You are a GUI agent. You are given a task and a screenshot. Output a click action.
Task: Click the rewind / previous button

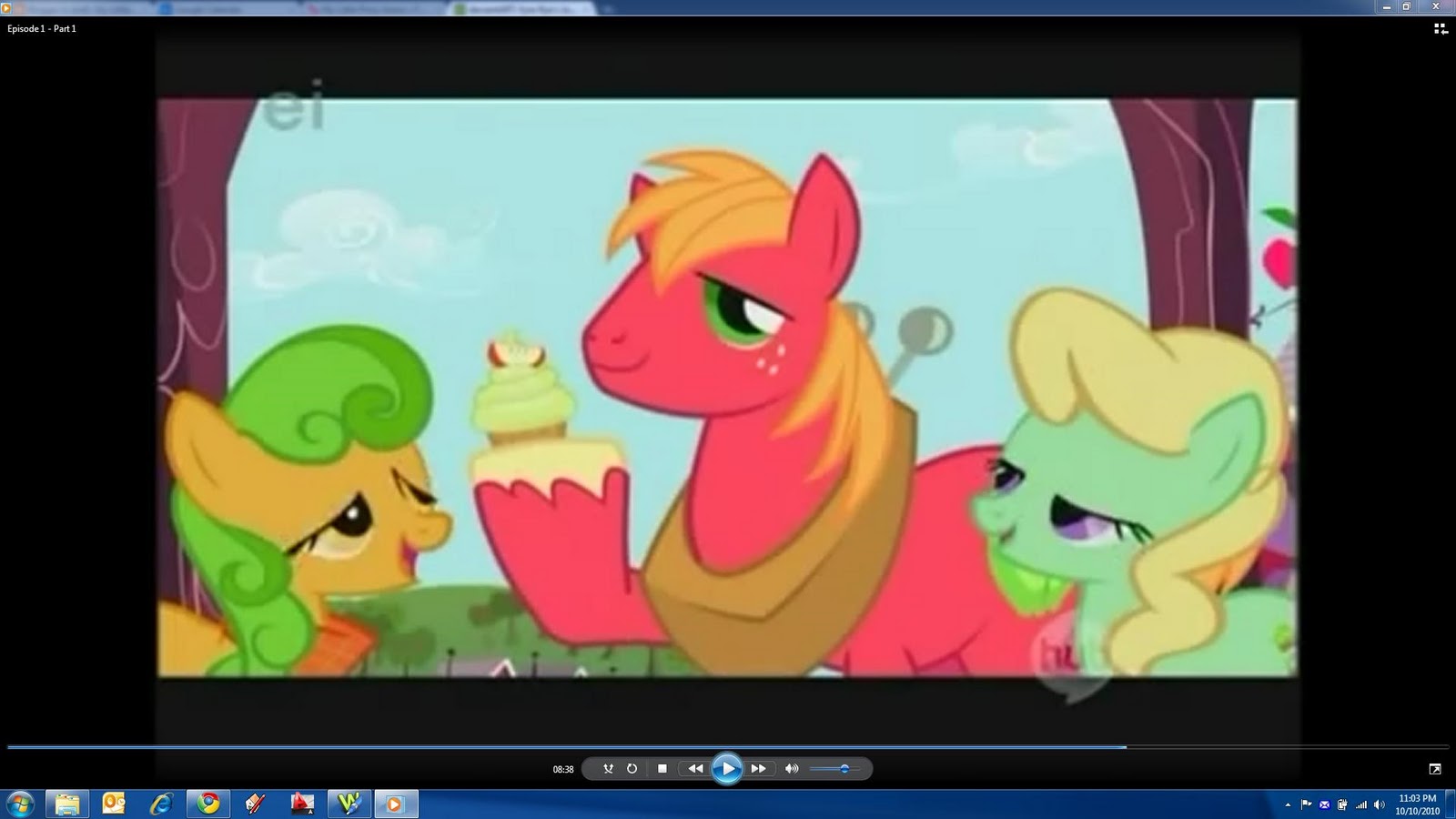point(695,769)
